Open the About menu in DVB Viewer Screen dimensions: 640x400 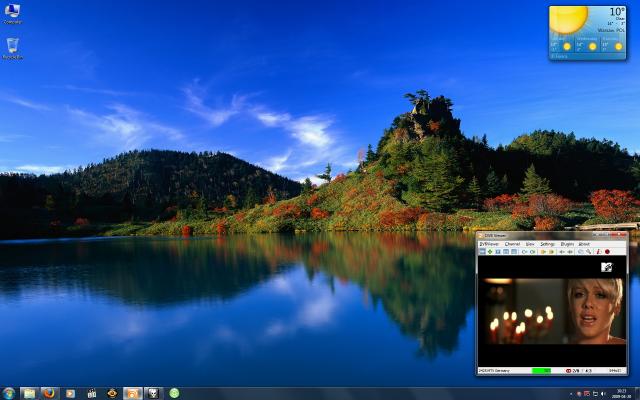(584, 244)
